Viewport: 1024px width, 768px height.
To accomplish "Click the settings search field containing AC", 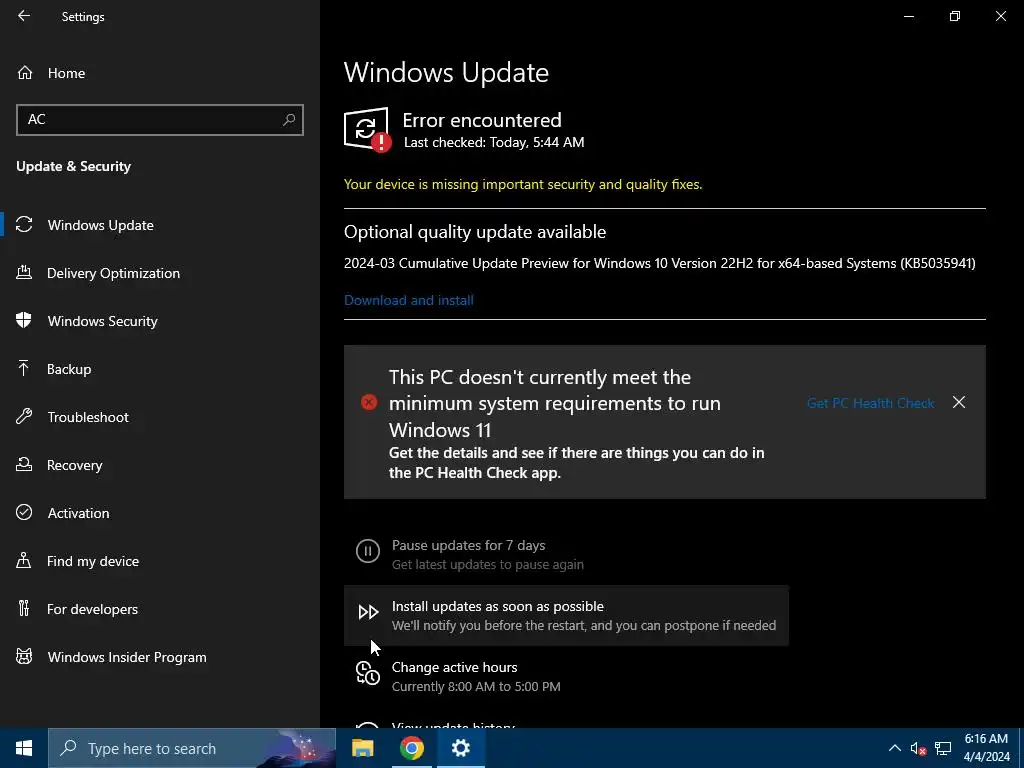I will 160,120.
